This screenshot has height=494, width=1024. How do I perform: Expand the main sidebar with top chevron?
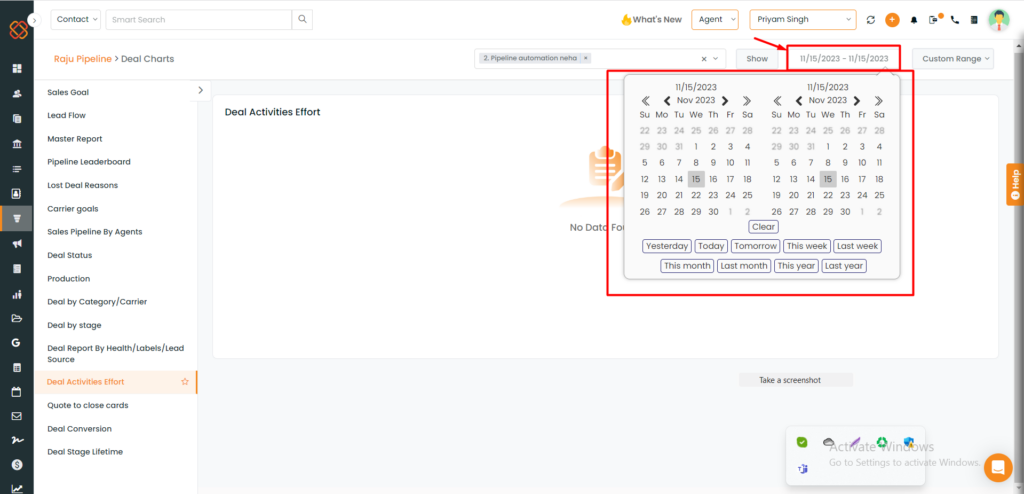[35, 20]
